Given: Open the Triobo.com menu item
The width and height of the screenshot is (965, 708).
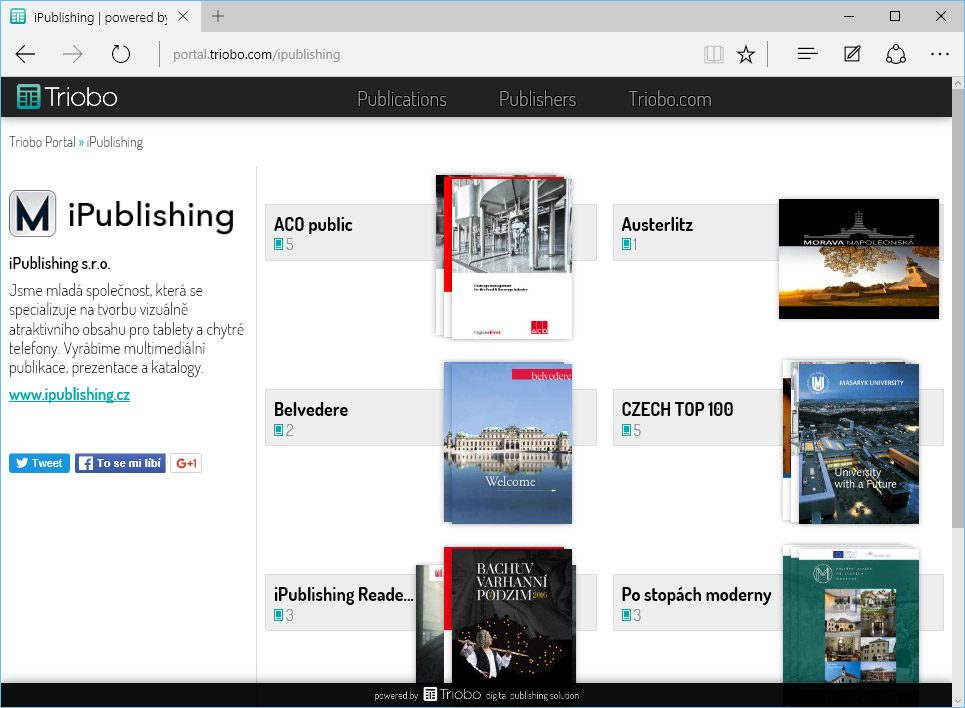Looking at the screenshot, I should click(670, 99).
